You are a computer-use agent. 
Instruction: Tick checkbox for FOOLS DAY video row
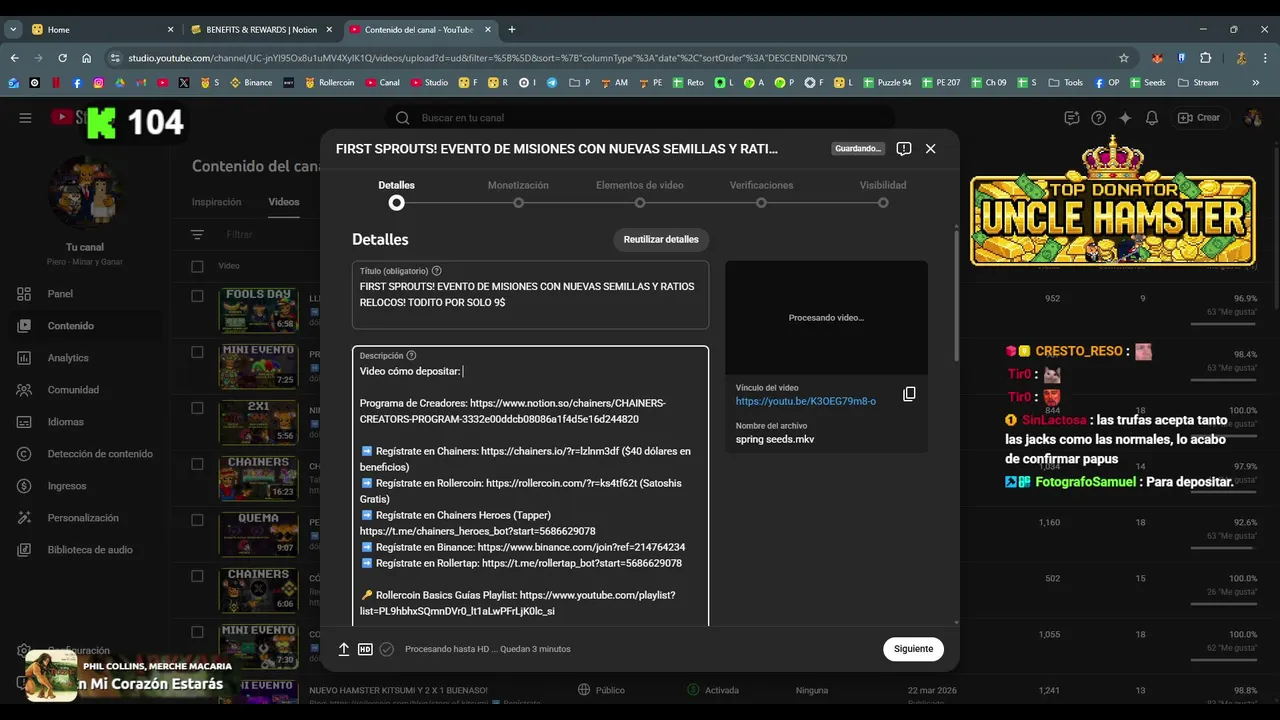(197, 296)
